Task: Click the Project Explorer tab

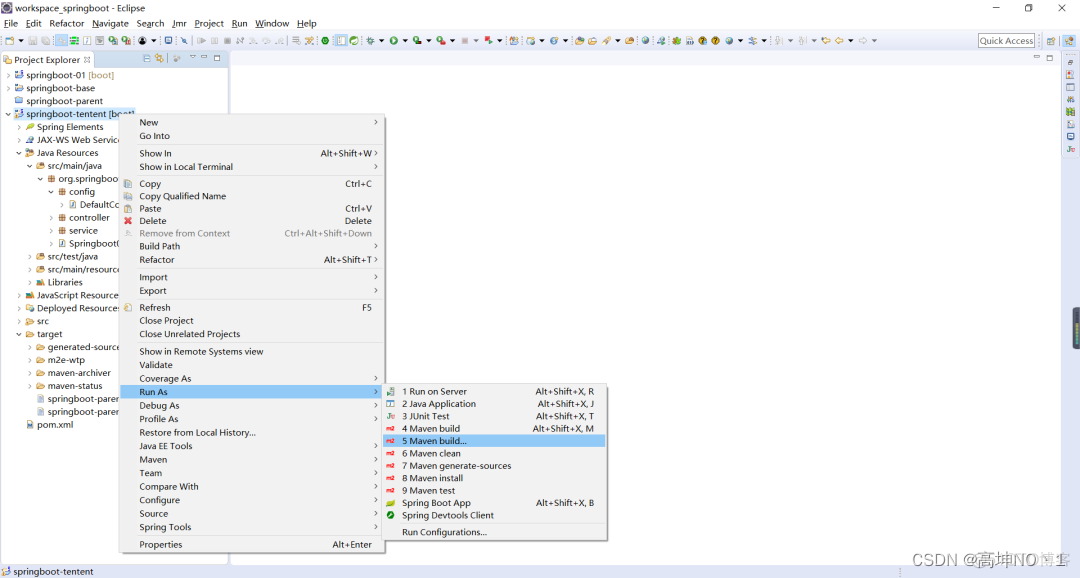Action: point(47,60)
